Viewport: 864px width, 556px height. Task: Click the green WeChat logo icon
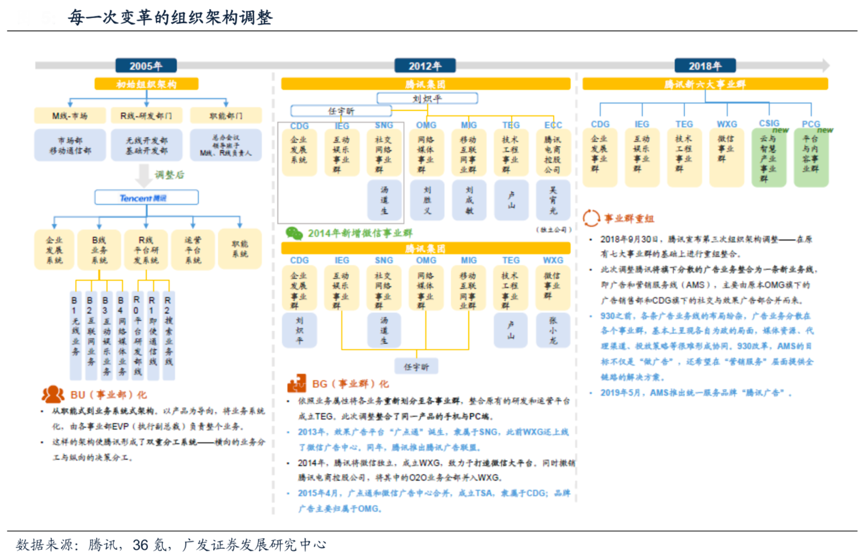293,231
